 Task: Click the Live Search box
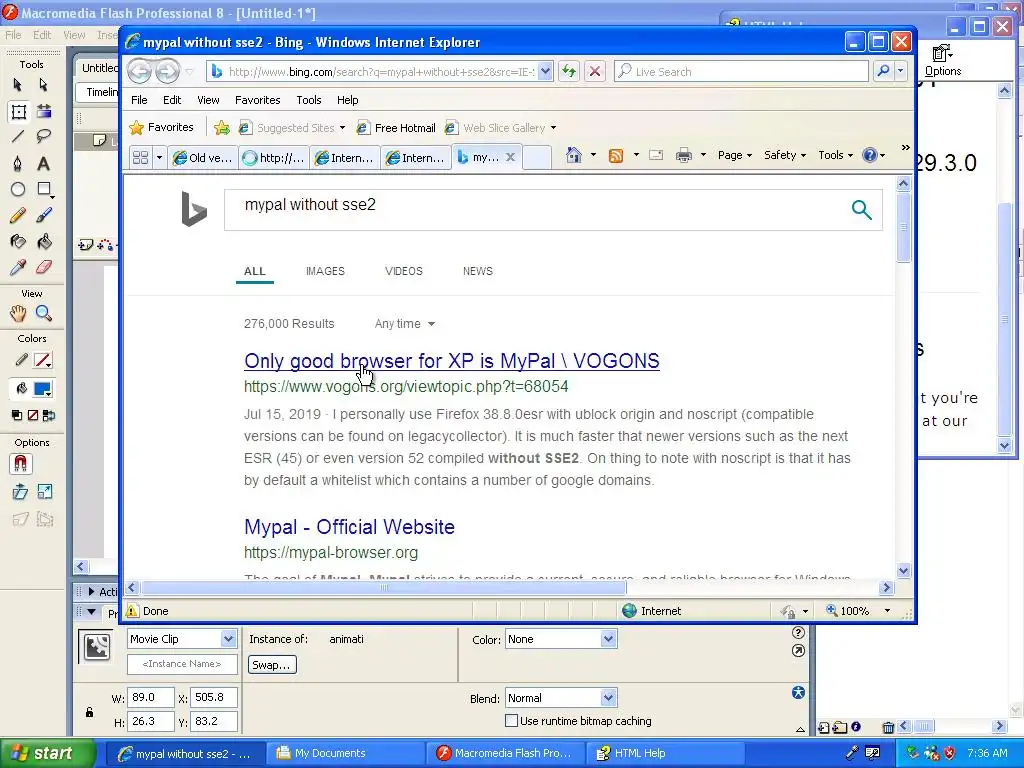pyautogui.click(x=741, y=71)
